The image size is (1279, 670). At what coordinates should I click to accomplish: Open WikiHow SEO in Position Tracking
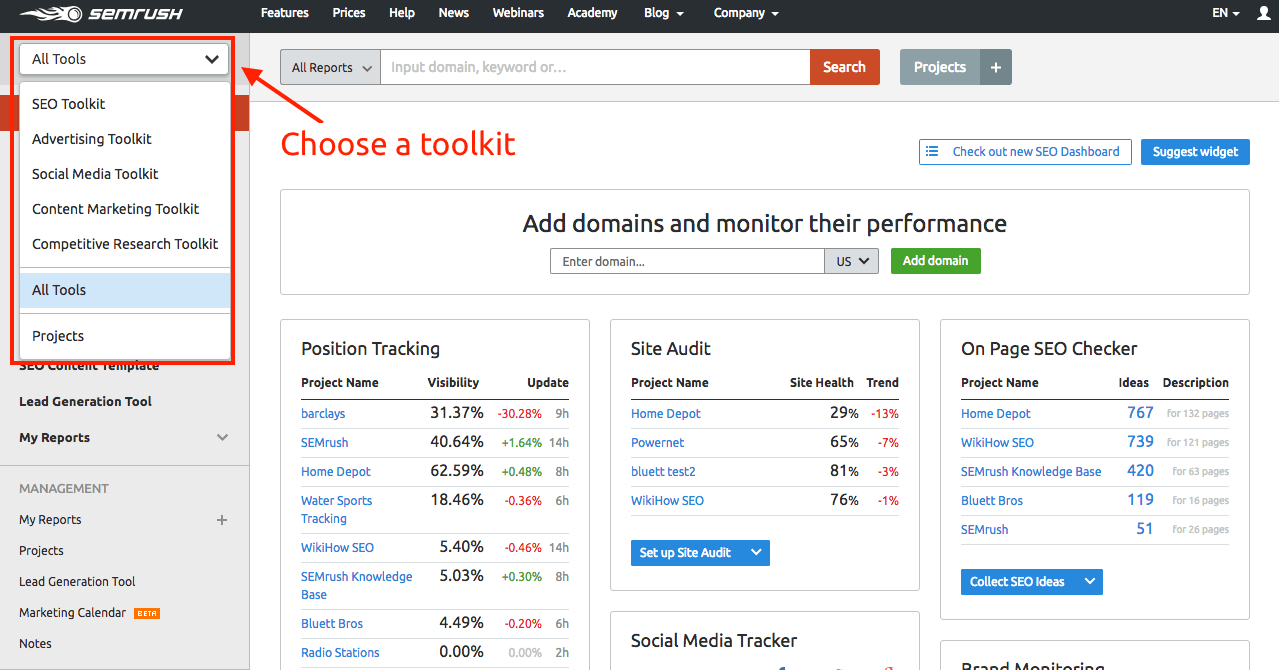pos(337,548)
